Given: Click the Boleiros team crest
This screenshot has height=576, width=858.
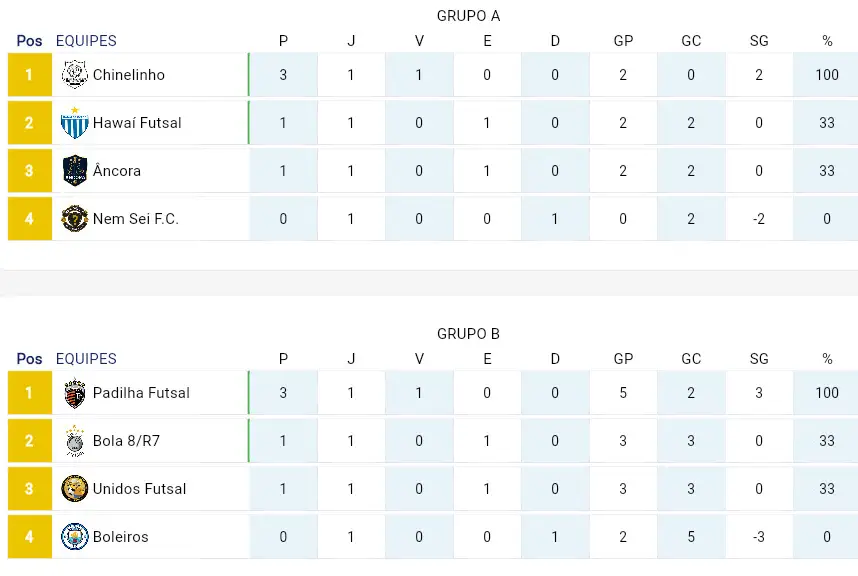Looking at the screenshot, I should [x=75, y=537].
